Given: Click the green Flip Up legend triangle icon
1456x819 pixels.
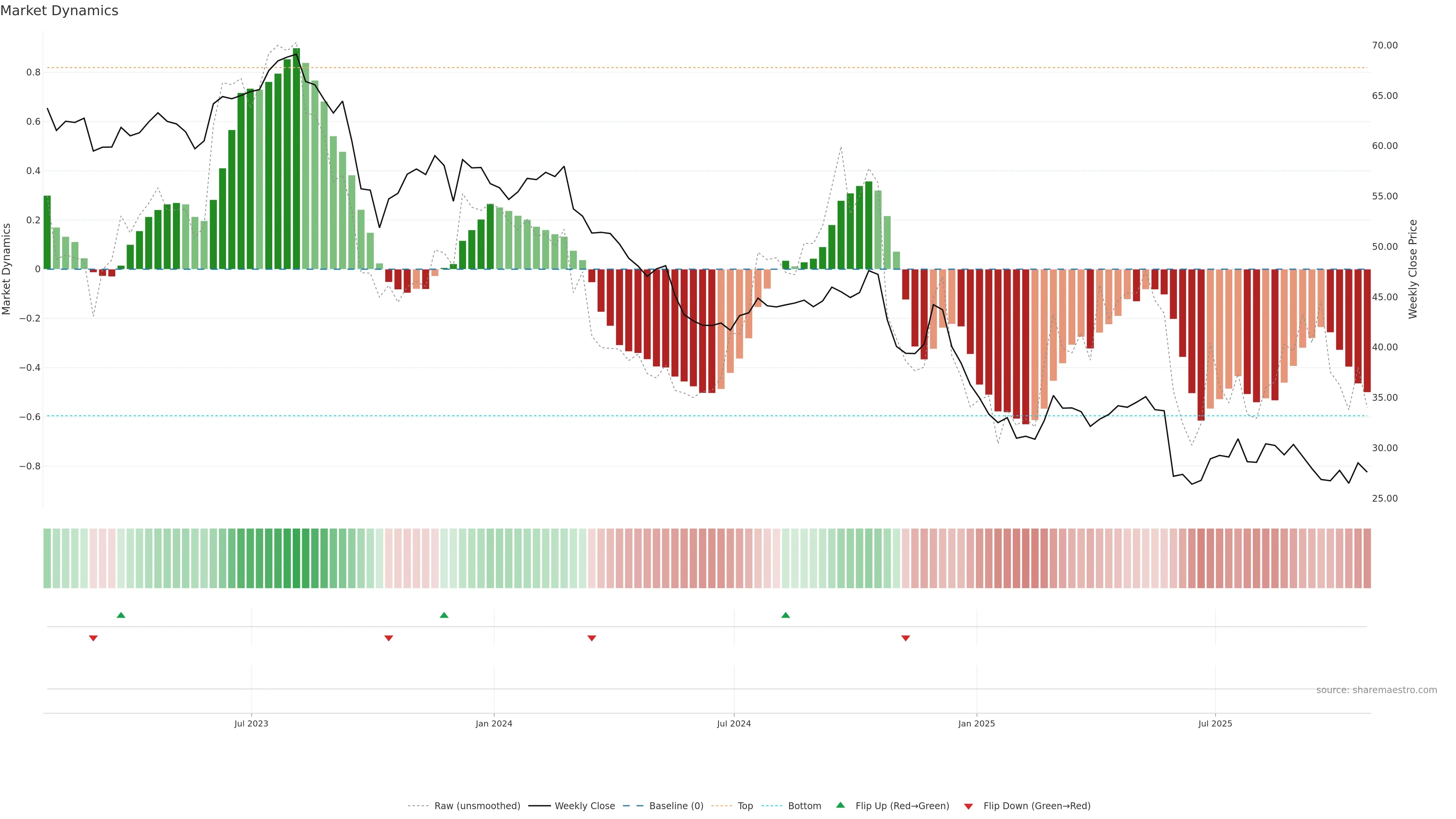Looking at the screenshot, I should pos(841,805).
